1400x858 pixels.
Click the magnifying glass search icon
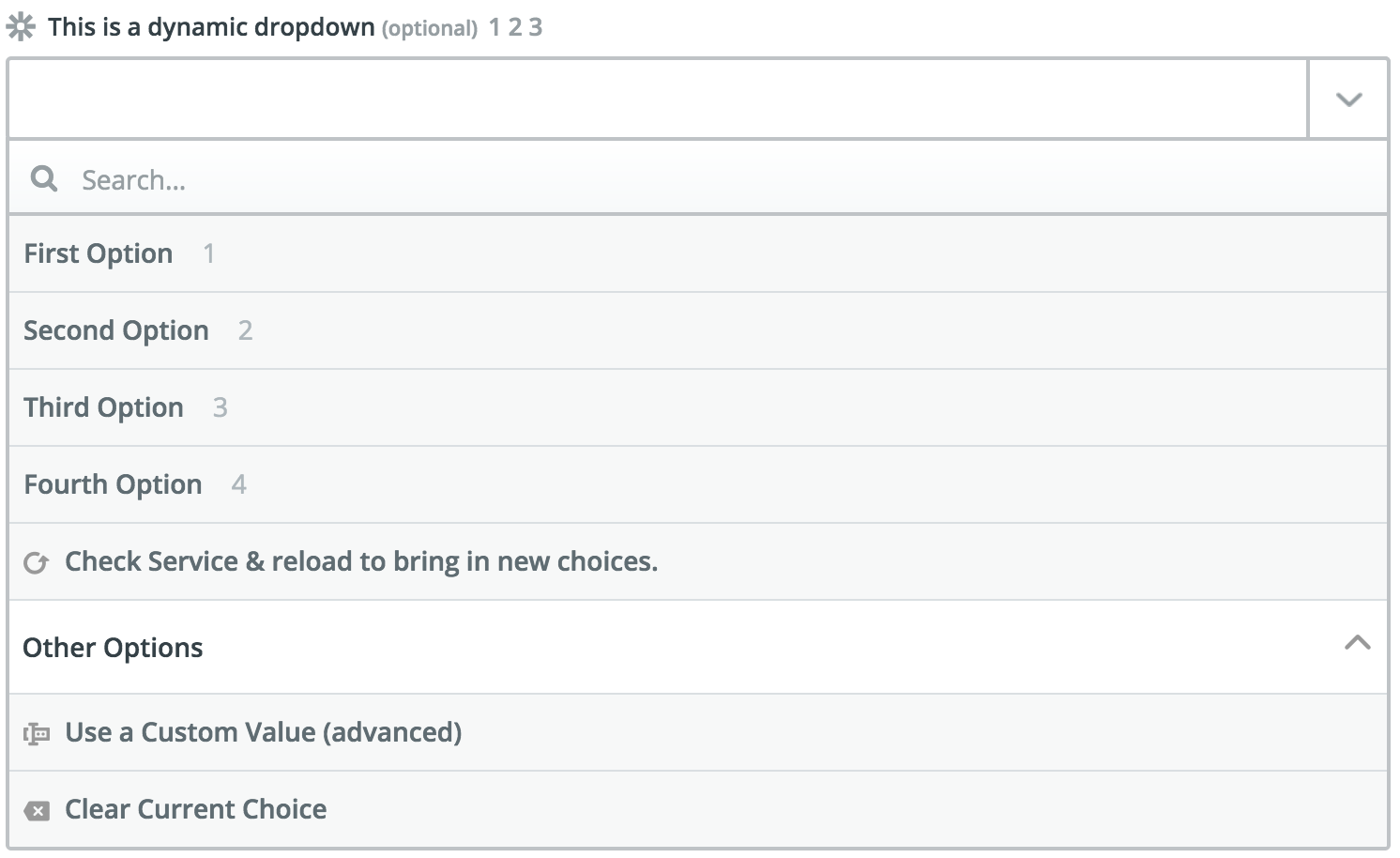tap(44, 178)
